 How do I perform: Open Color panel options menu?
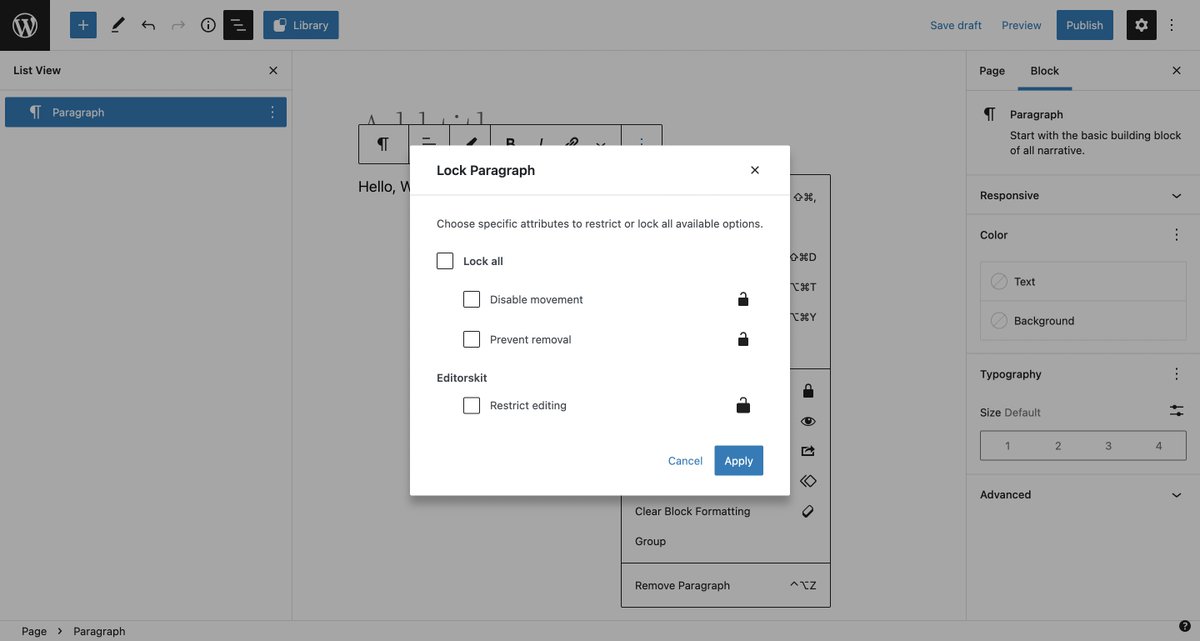pyautogui.click(x=1176, y=235)
